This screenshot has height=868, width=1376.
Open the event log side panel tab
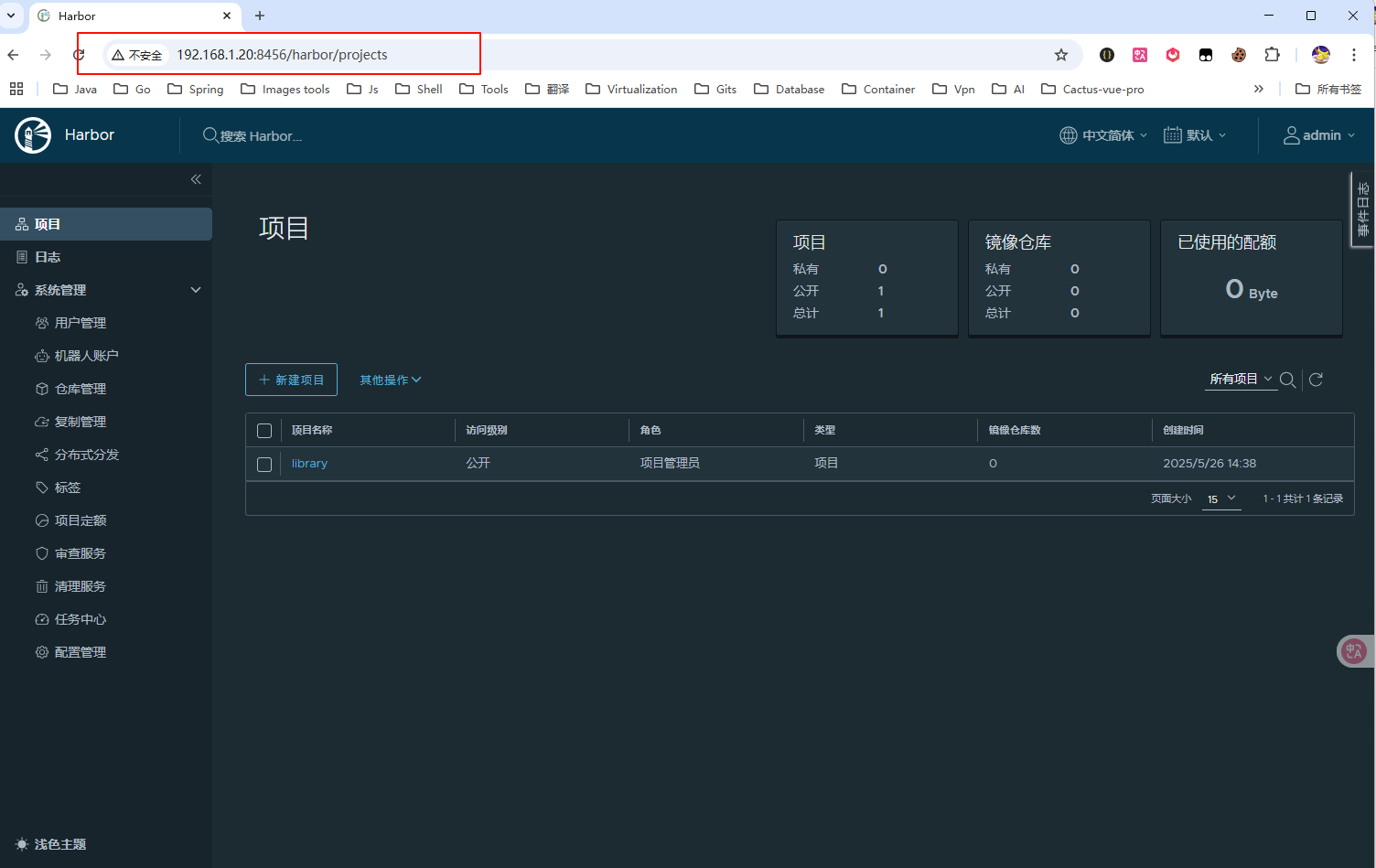pos(1362,209)
